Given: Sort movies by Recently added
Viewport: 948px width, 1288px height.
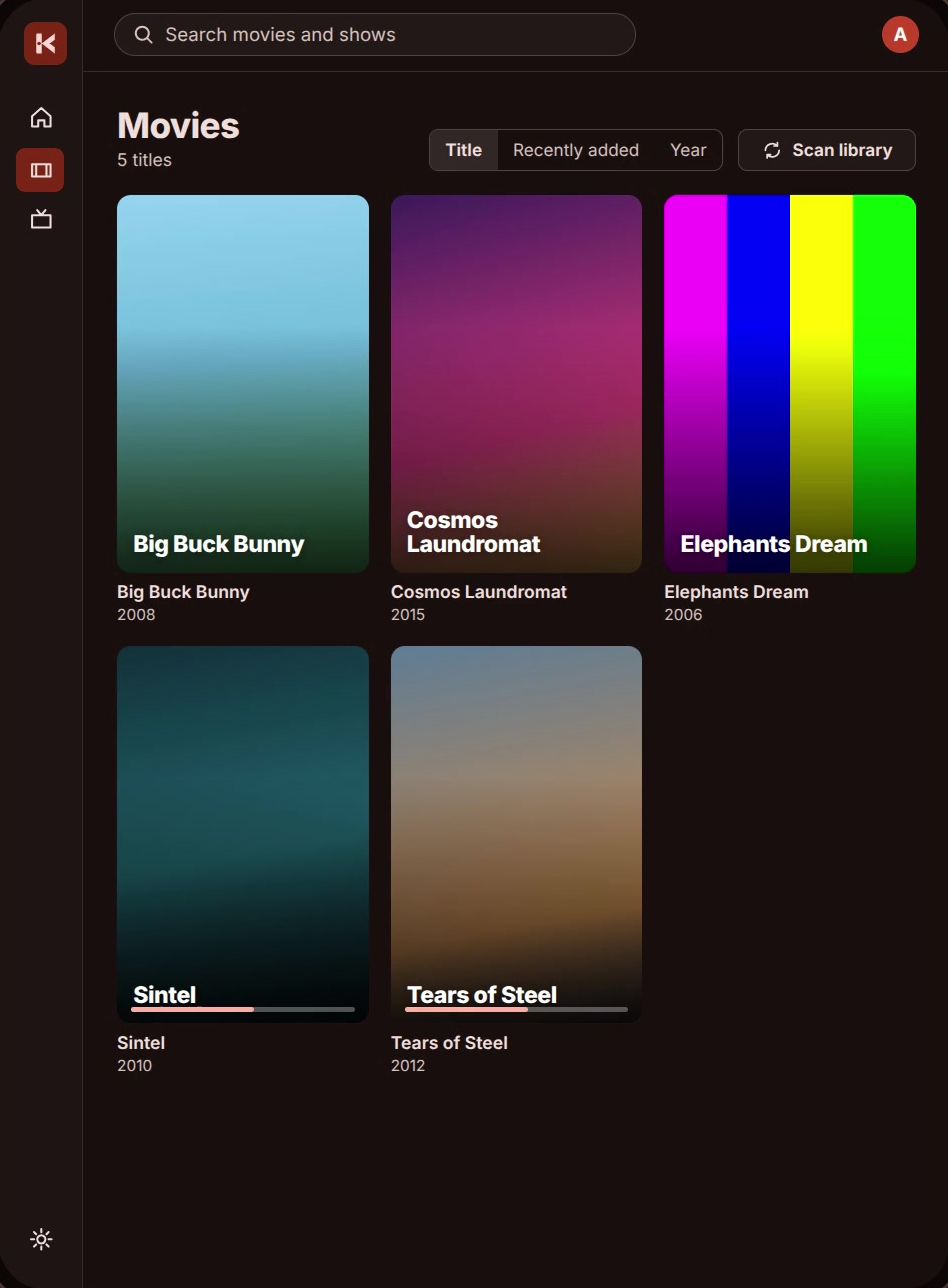Looking at the screenshot, I should (x=576, y=150).
